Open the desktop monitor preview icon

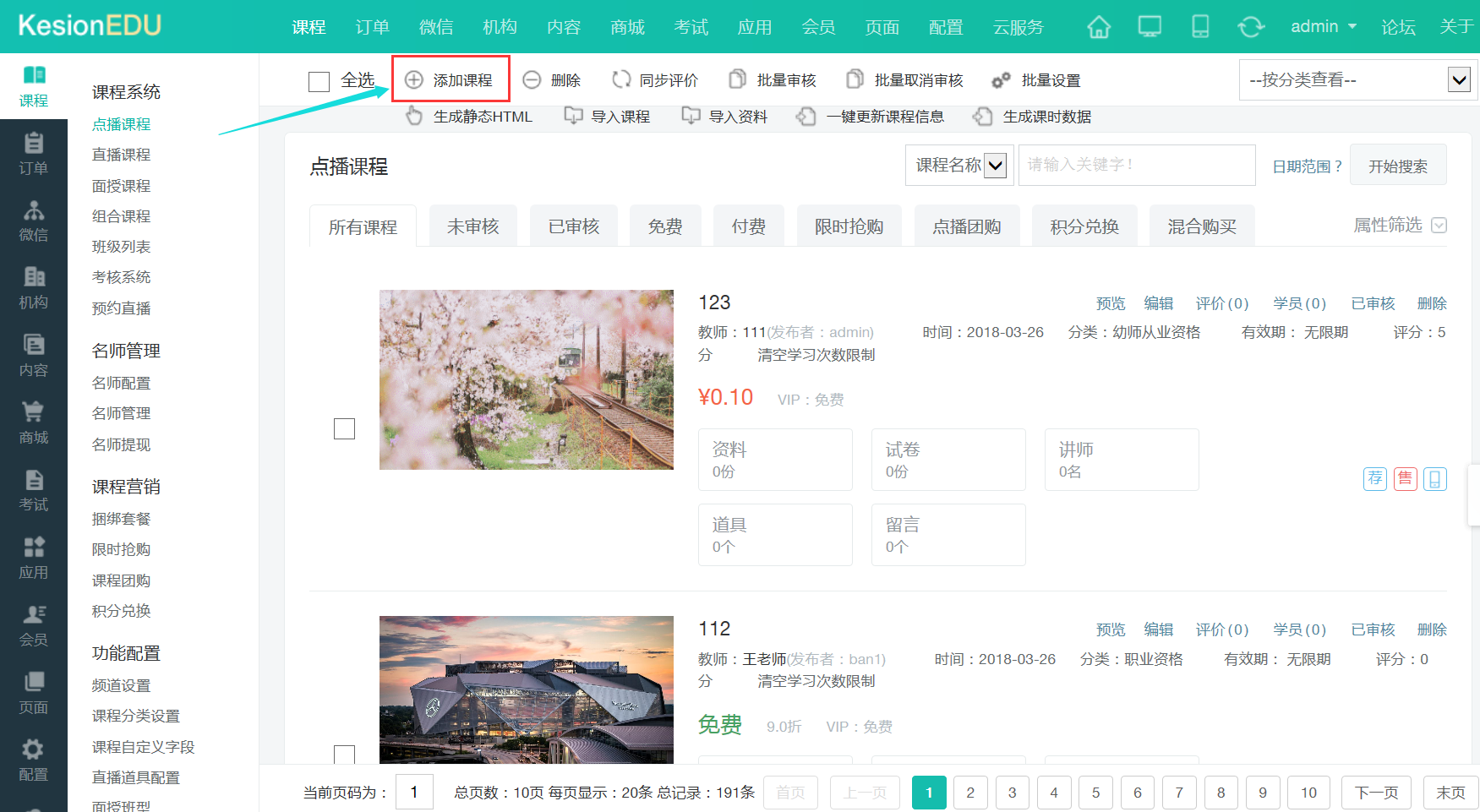[1150, 27]
